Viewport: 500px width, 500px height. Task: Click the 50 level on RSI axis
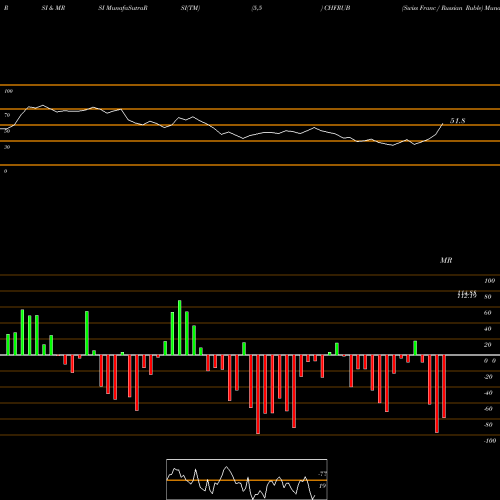7,131
